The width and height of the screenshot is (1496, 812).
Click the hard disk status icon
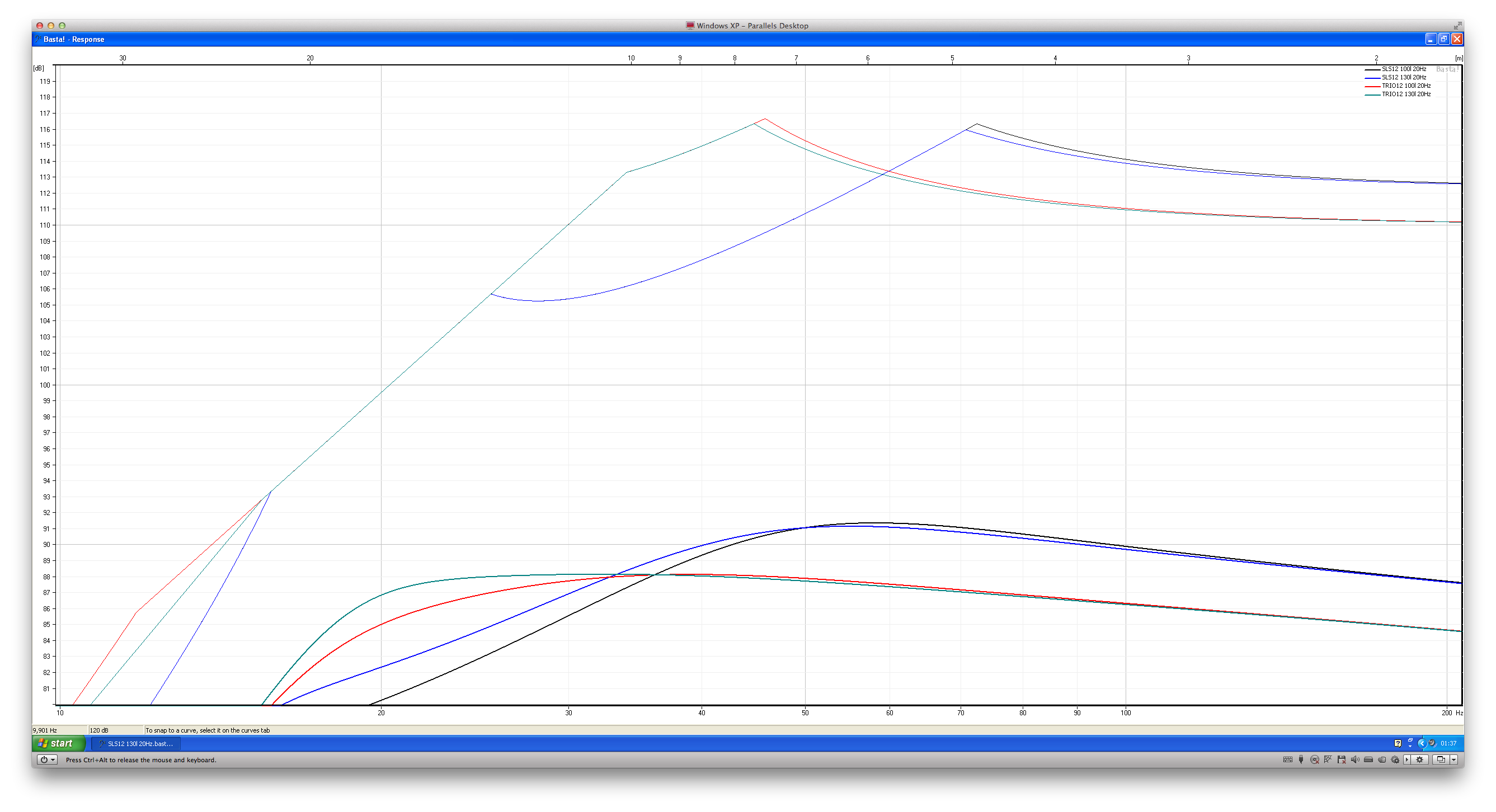[1368, 759]
